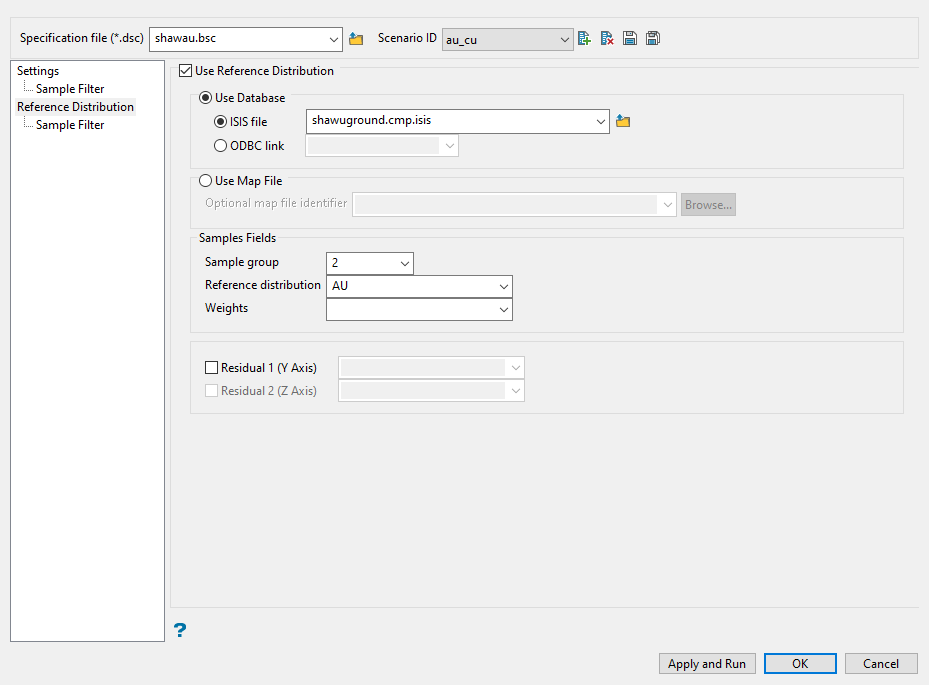Expand the Sample group dropdown

(x=405, y=263)
